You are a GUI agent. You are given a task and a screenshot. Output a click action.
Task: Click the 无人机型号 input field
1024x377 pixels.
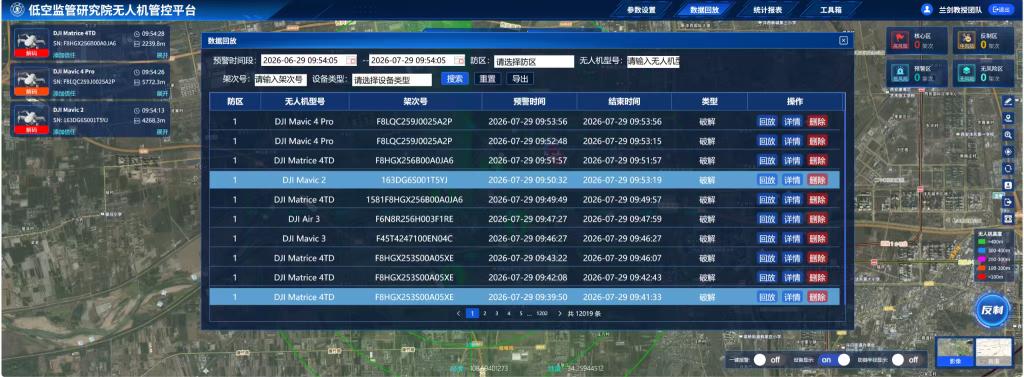point(652,61)
